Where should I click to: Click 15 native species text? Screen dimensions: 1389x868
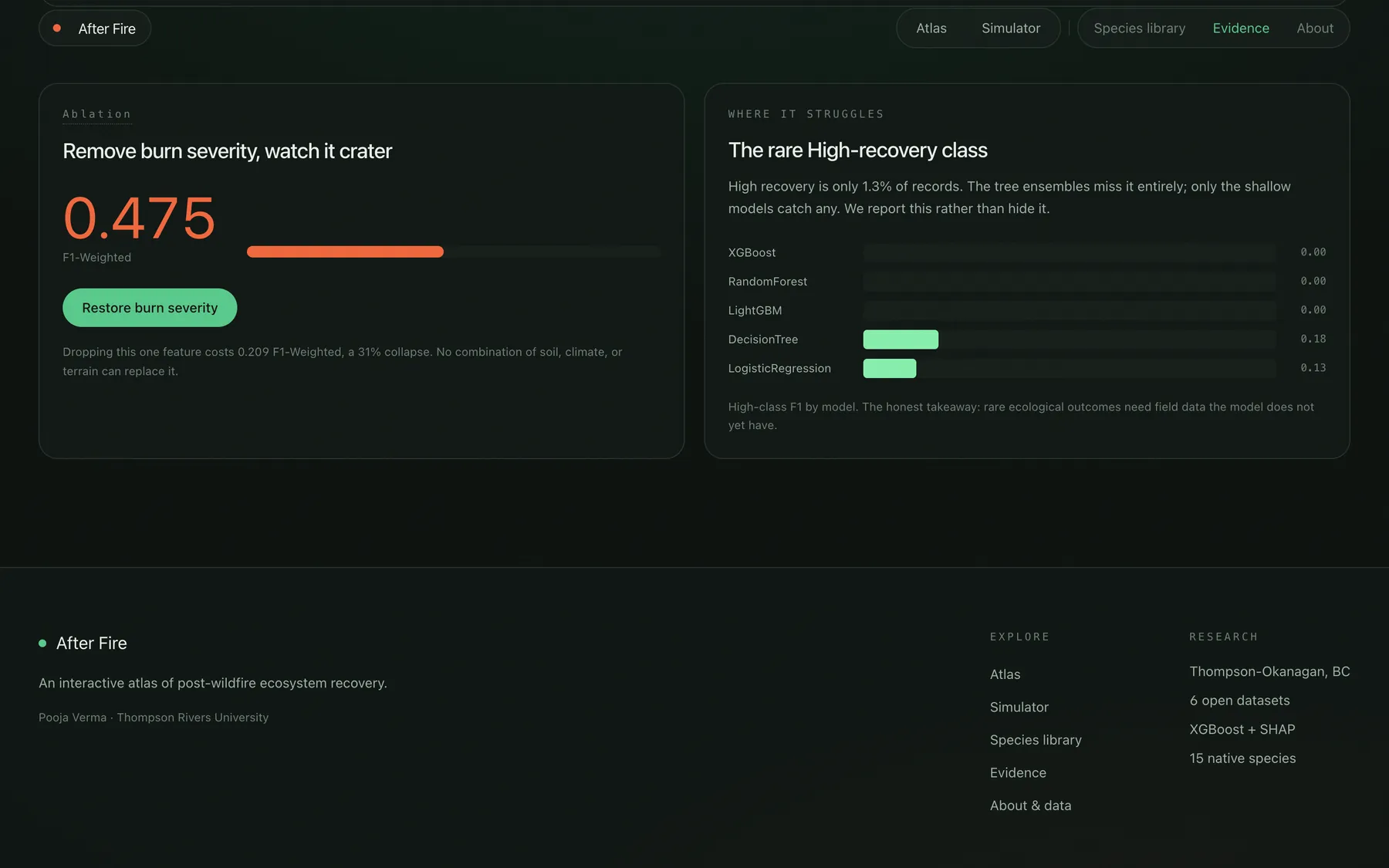(x=1242, y=758)
